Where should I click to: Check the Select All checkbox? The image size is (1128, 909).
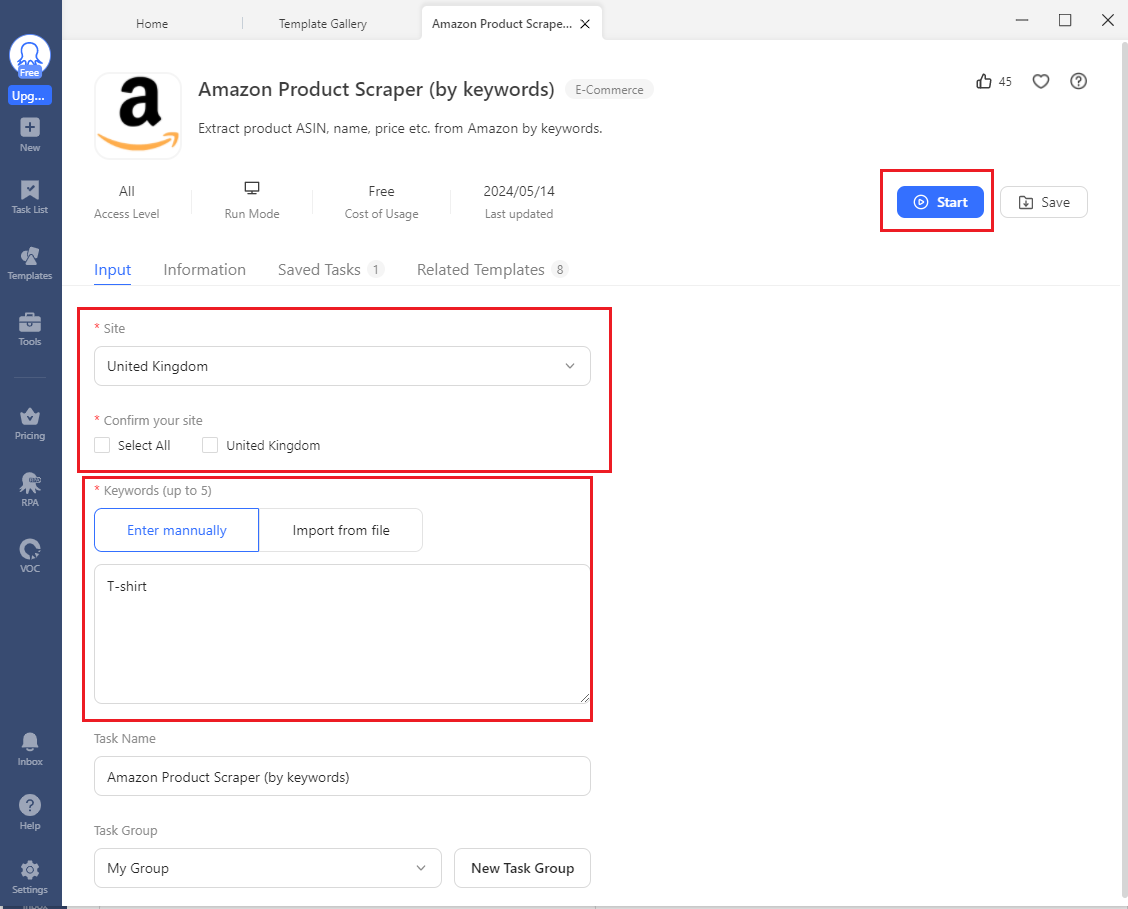click(x=102, y=445)
